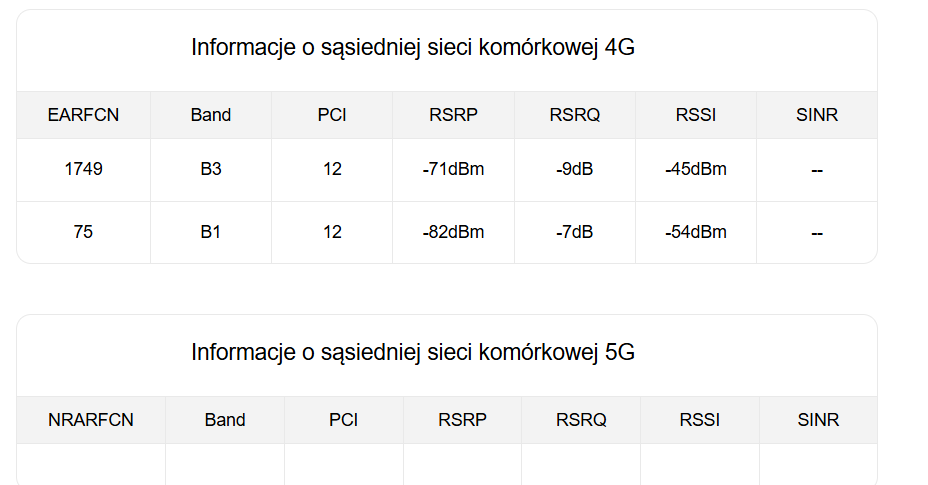
Task: Select the -45dBm RSSI value
Action: [x=695, y=169]
